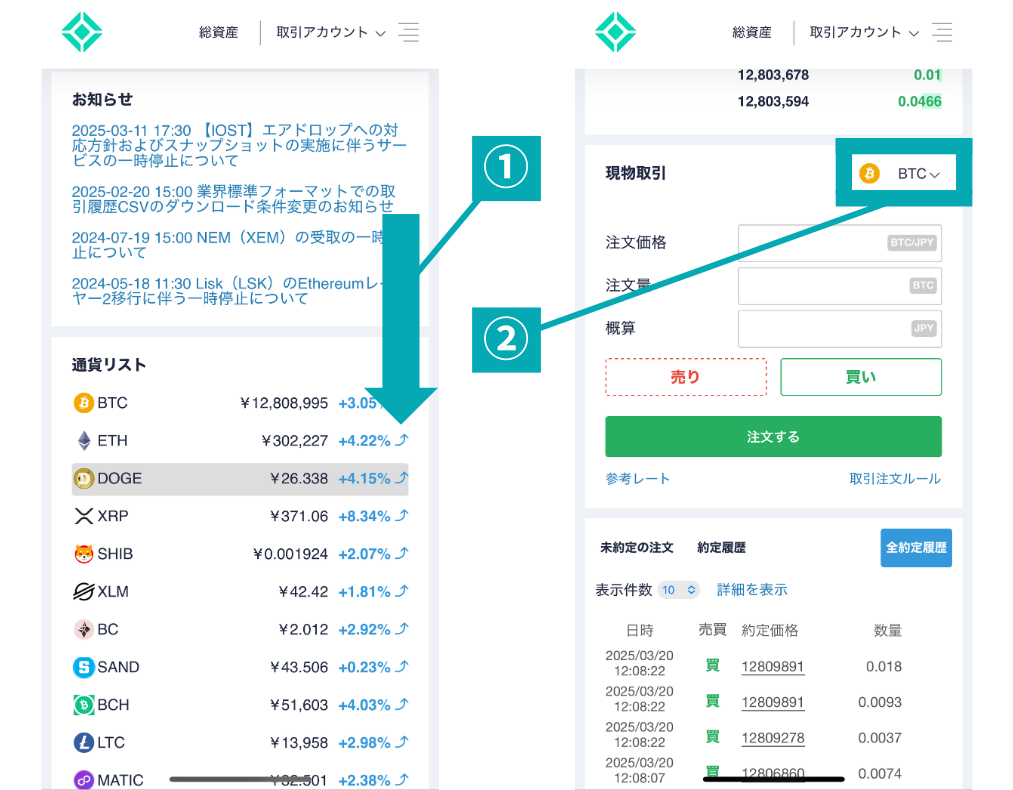Open the hamburger menu in right screen
Screen dimensions: 1013x790
(940, 32)
